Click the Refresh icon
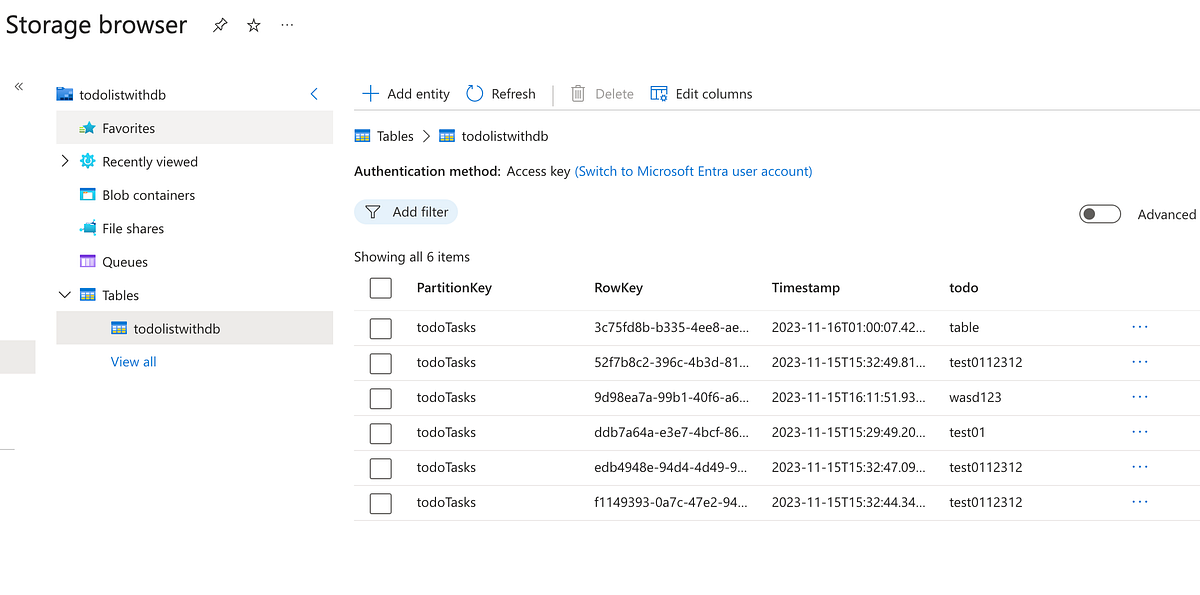Image resolution: width=1200 pixels, height=595 pixels. pos(471,93)
